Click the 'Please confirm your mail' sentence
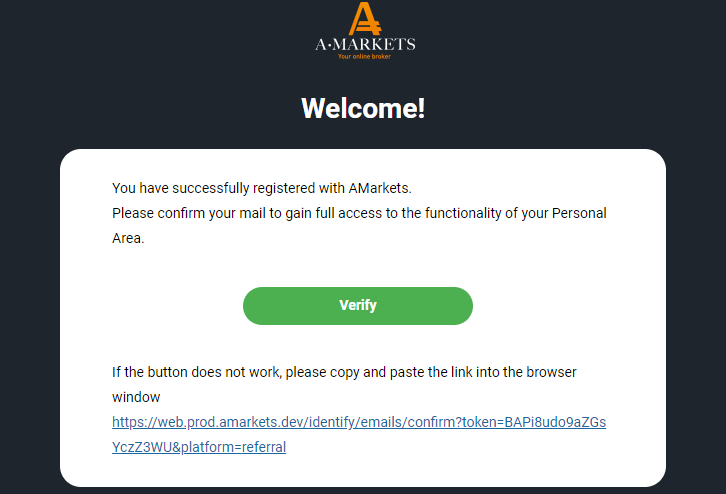This screenshot has width=726, height=494. 359,213
